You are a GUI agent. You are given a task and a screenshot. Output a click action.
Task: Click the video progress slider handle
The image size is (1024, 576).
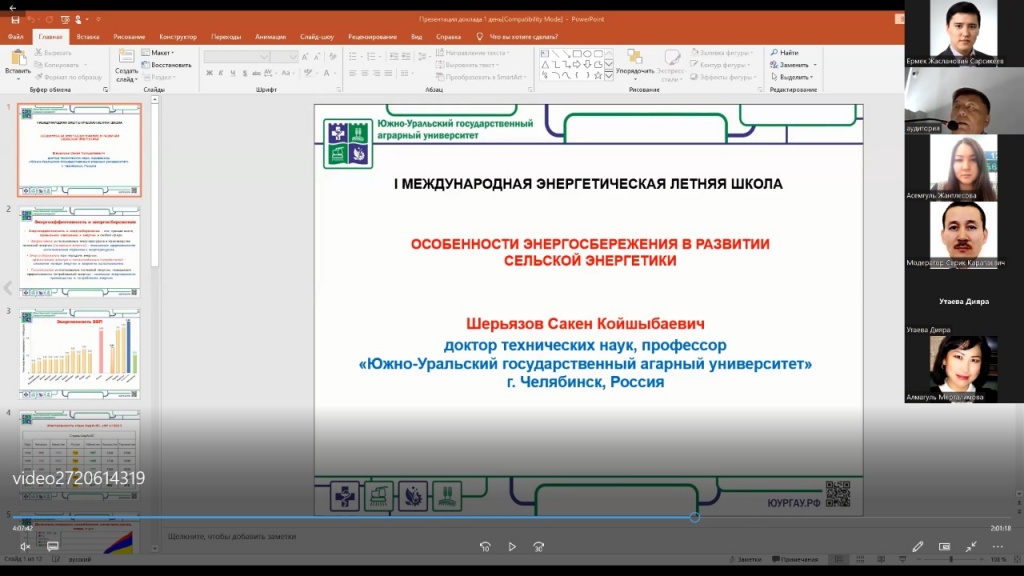pyautogui.click(x=695, y=517)
